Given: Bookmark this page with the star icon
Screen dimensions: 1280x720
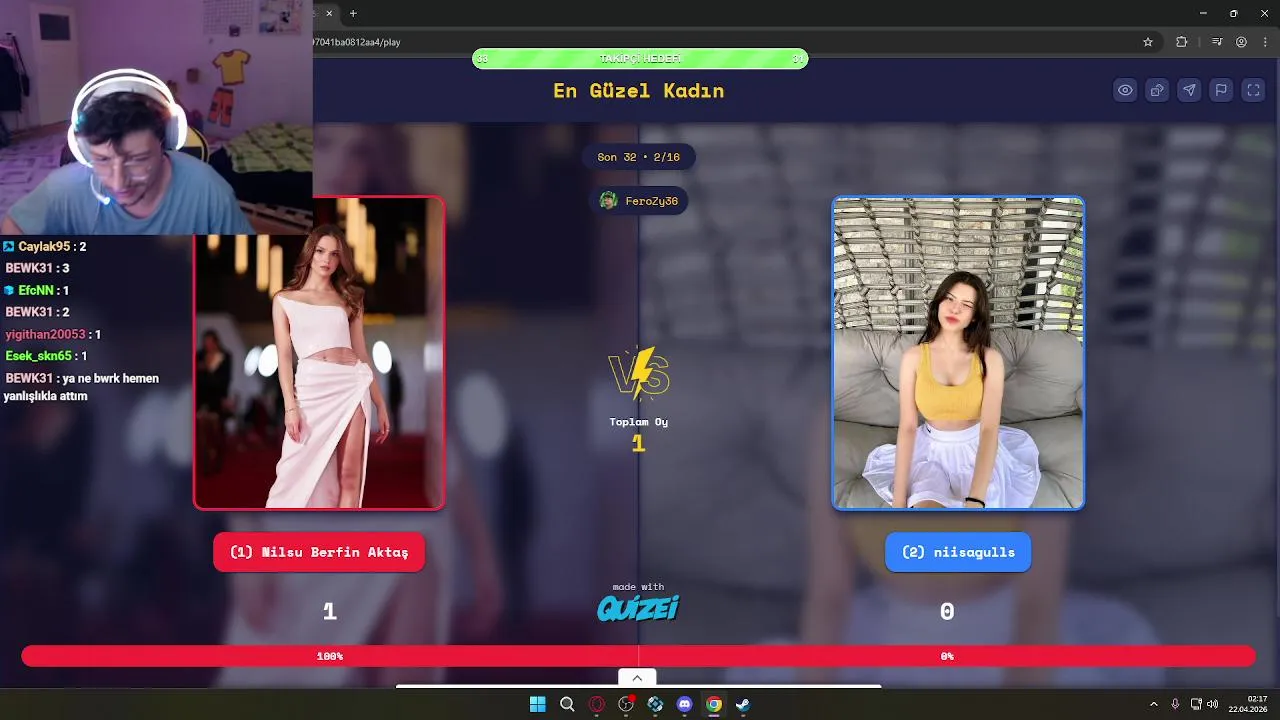Looking at the screenshot, I should coord(1148,42).
